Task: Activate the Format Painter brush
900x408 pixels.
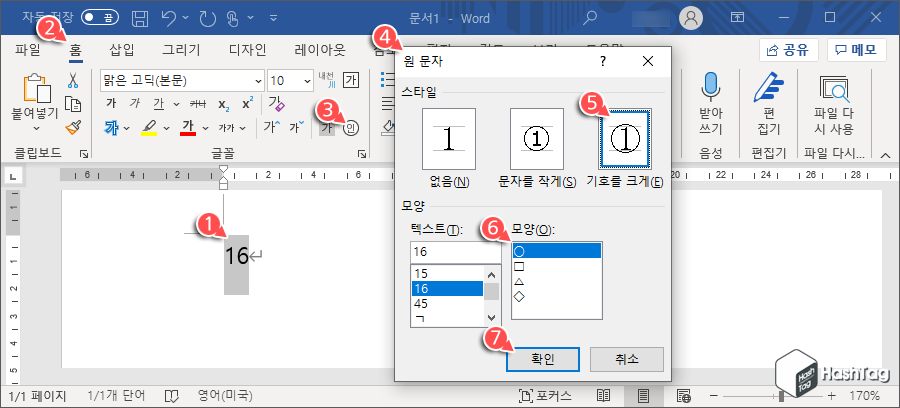Action: tap(72, 127)
